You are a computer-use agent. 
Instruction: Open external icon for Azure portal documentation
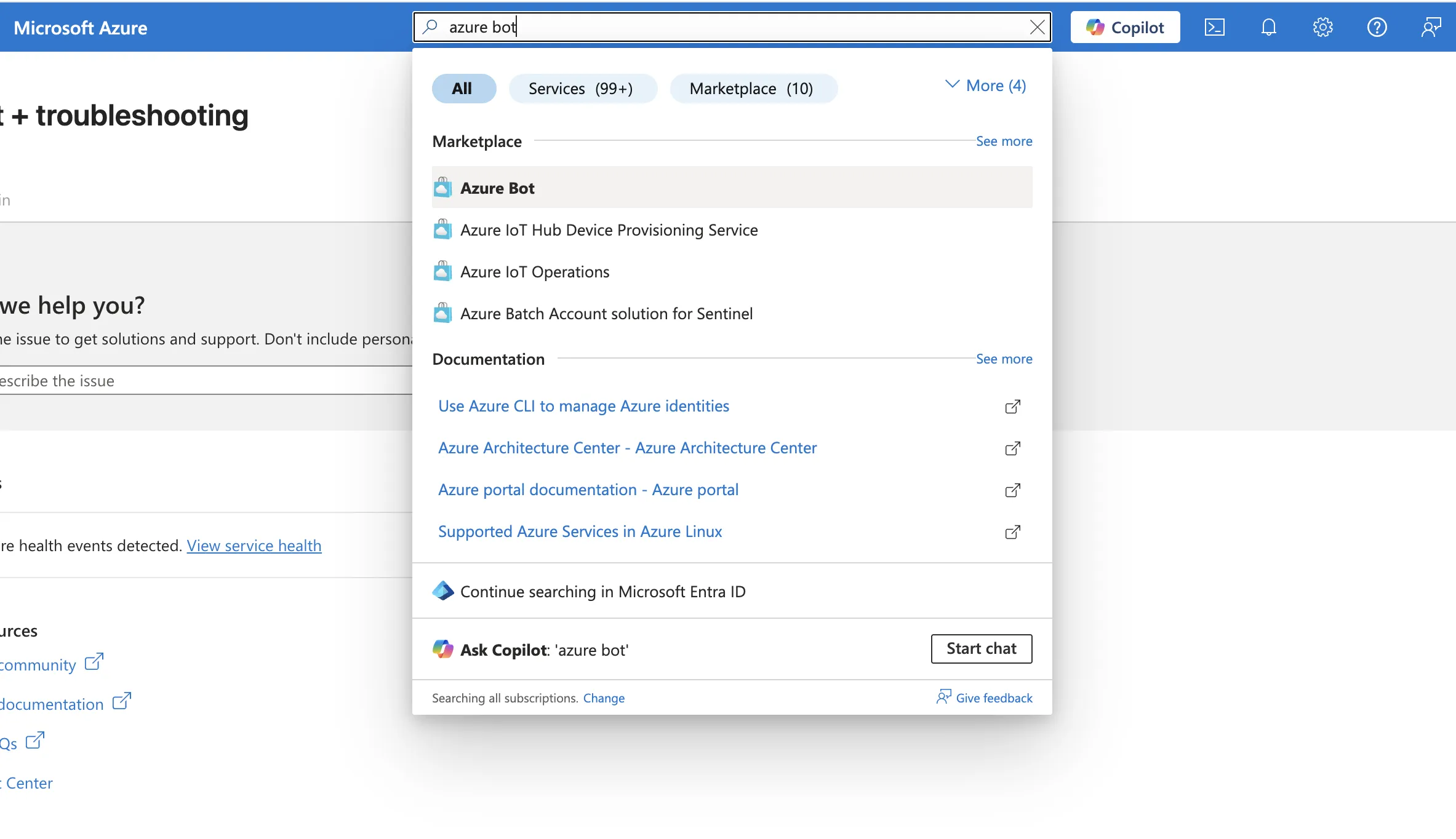pos(1012,490)
